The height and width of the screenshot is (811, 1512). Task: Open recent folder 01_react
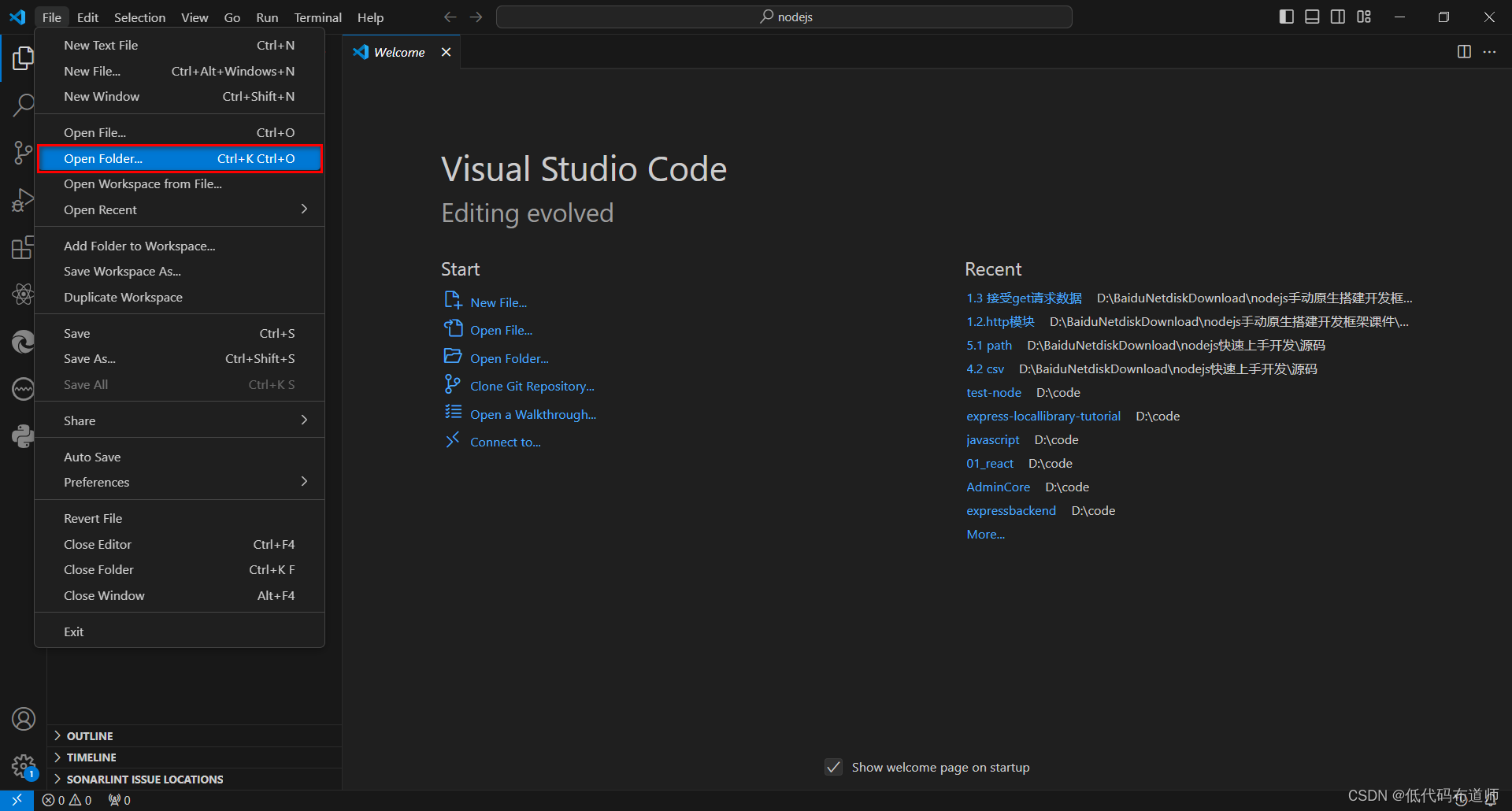click(x=990, y=463)
